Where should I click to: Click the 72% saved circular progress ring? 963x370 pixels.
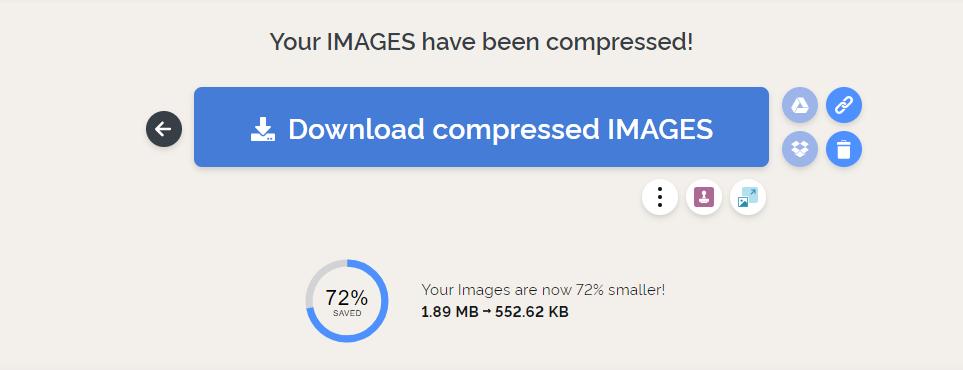[x=347, y=301]
